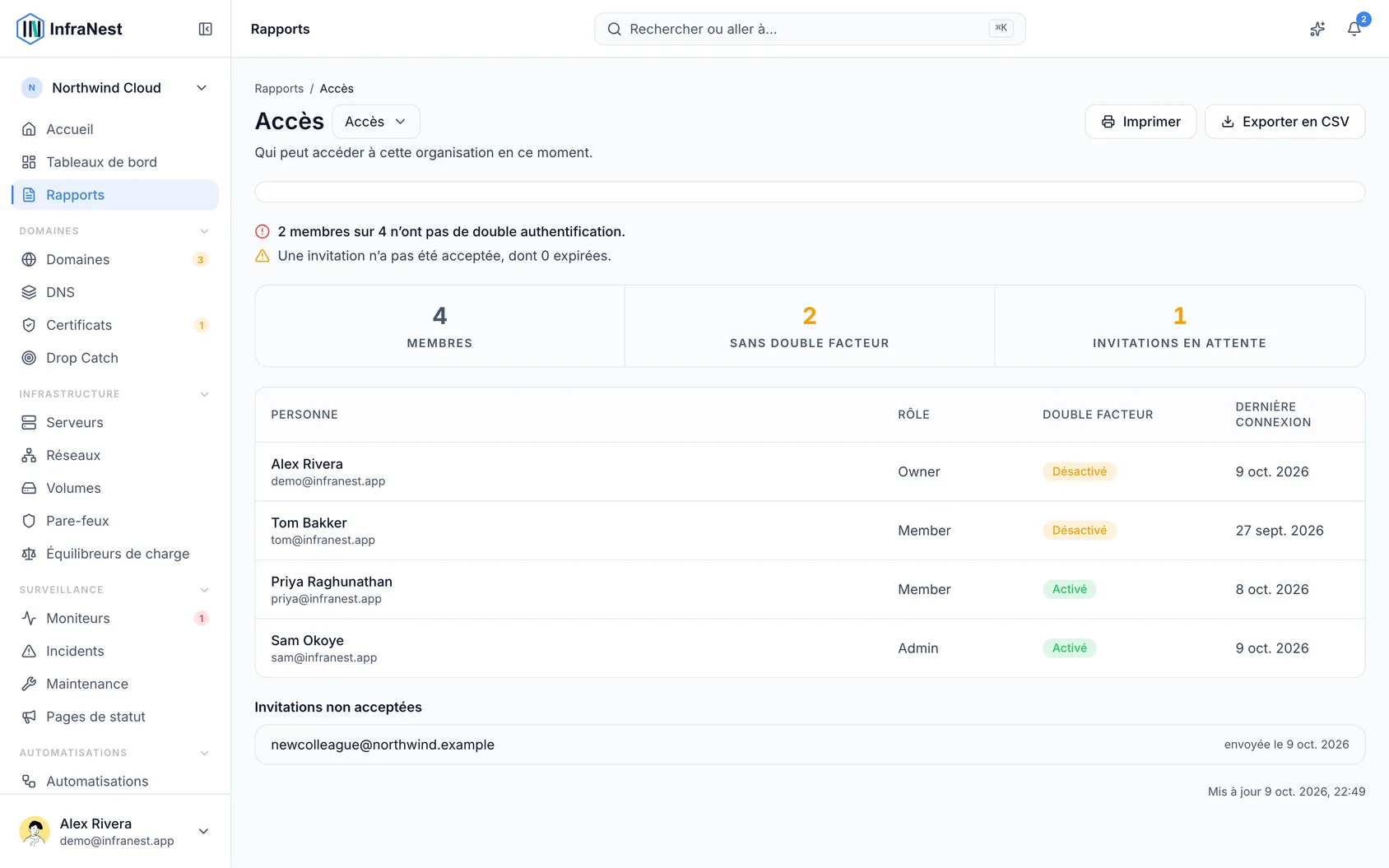The height and width of the screenshot is (868, 1389).
Task: Click the Sam Okoye name
Action: click(x=307, y=640)
